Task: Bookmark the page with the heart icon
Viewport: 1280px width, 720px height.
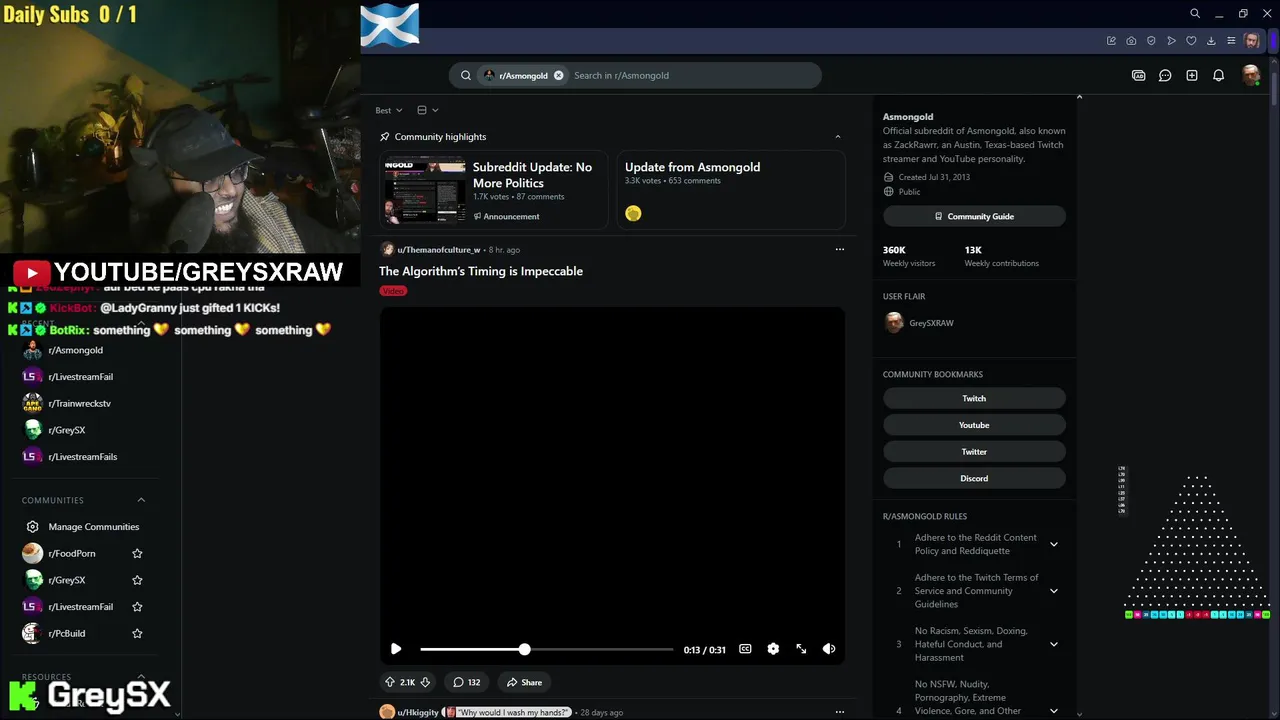Action: [1191, 41]
